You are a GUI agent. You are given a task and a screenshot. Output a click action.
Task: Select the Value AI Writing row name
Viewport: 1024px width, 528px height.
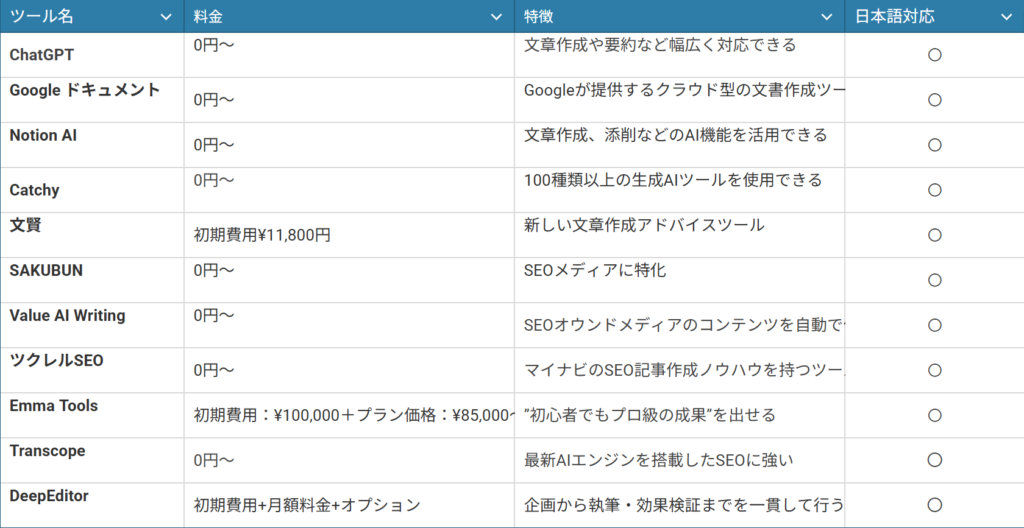pyautogui.click(x=68, y=315)
